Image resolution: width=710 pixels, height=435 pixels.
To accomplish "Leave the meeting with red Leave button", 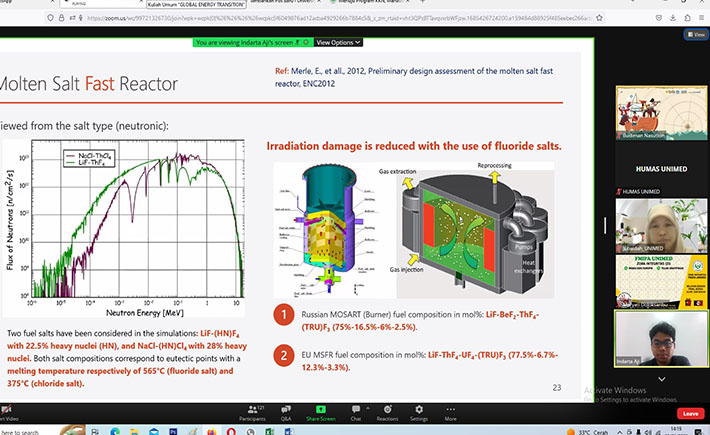I will coord(690,413).
